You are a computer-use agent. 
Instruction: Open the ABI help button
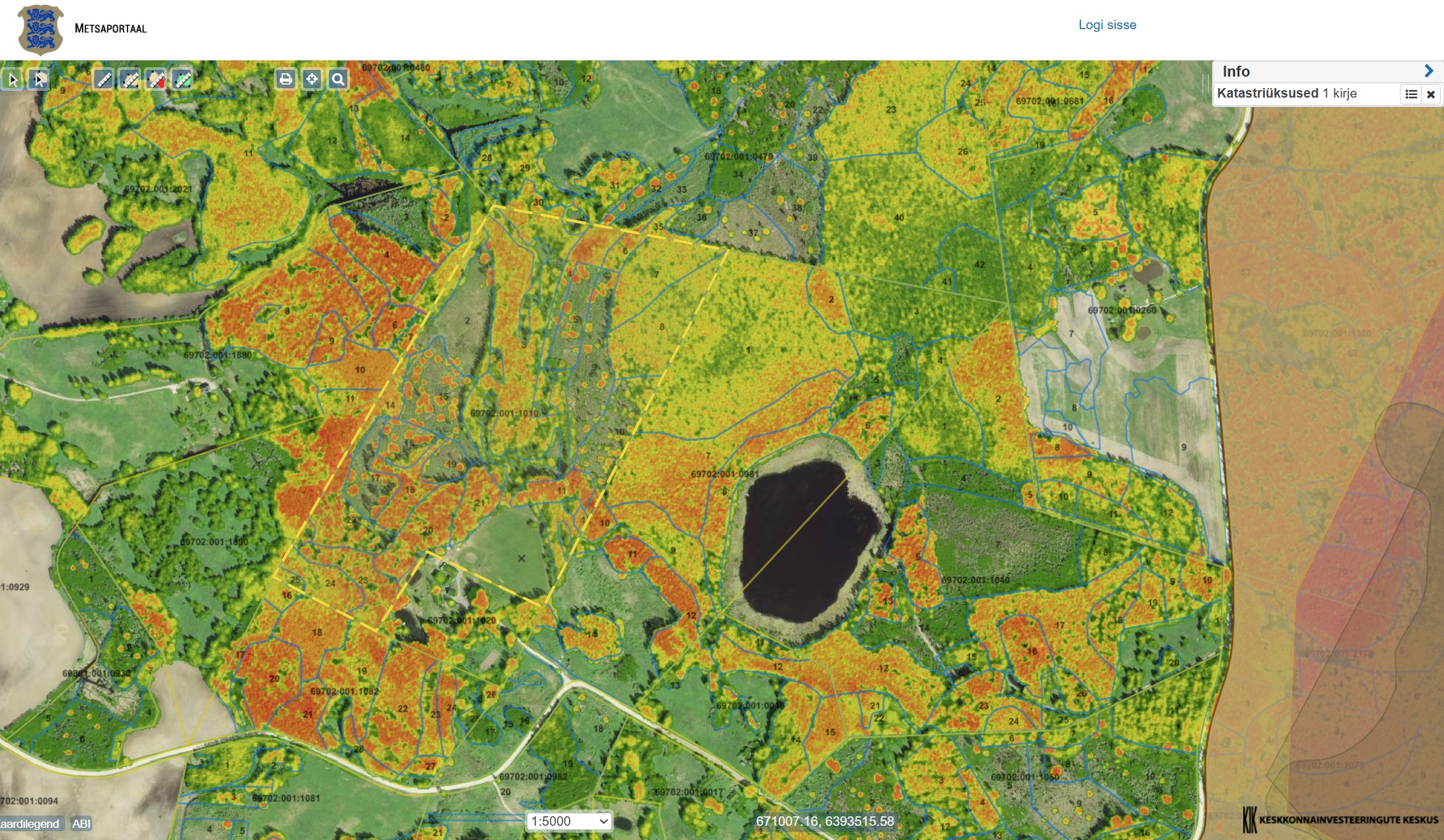tap(81, 824)
